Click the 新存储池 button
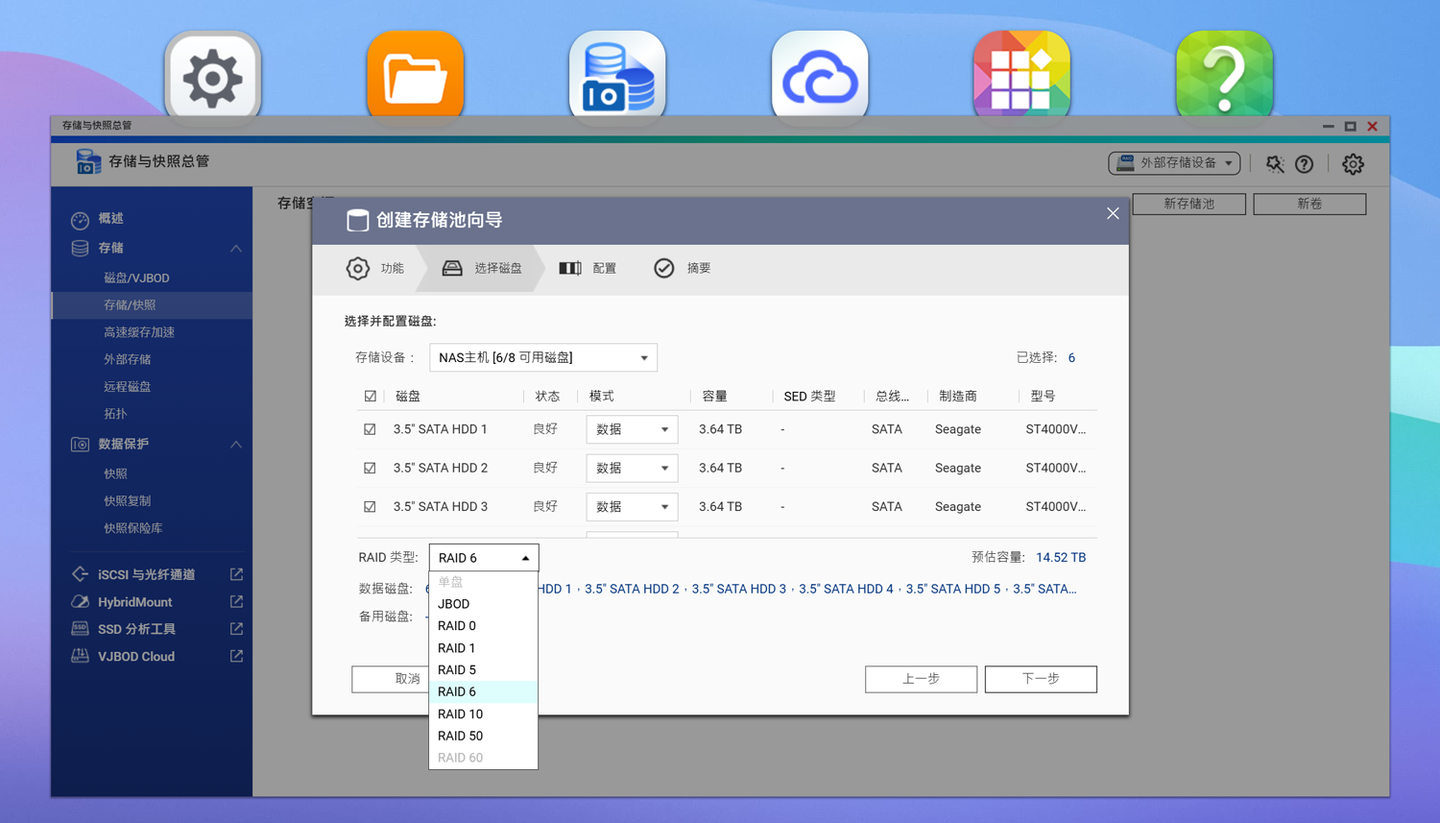The width and height of the screenshot is (1440, 823). [1189, 204]
